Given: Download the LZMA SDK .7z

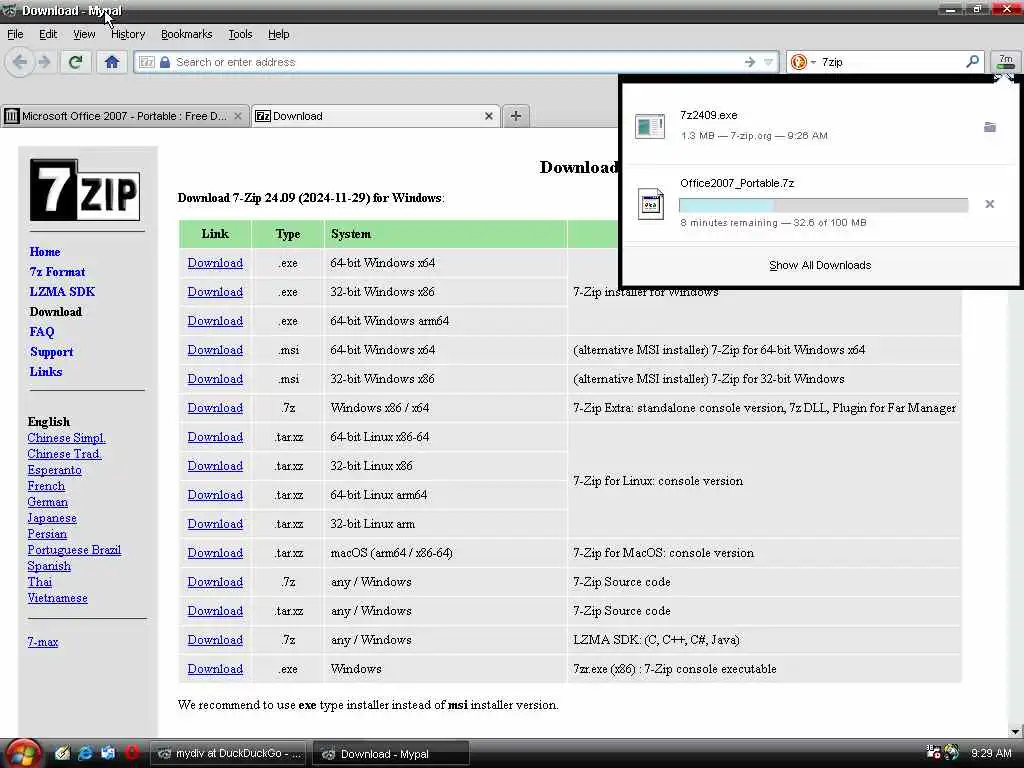Looking at the screenshot, I should (215, 640).
